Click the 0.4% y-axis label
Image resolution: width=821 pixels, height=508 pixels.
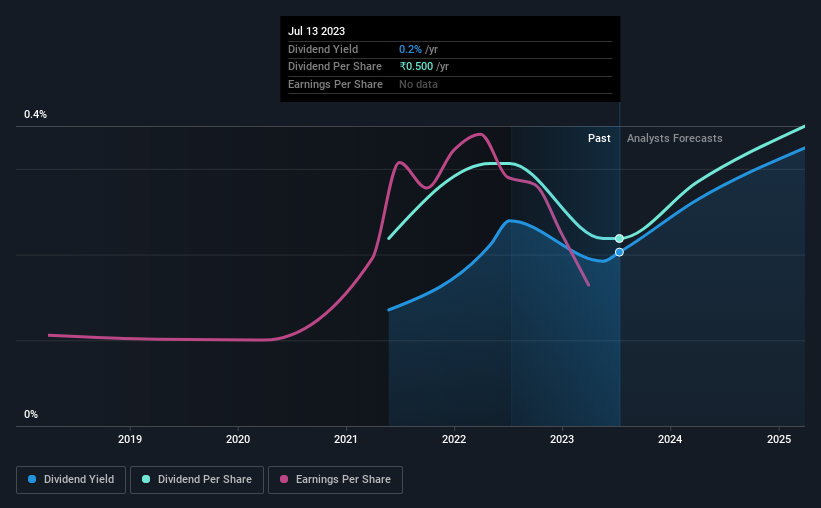pos(35,114)
